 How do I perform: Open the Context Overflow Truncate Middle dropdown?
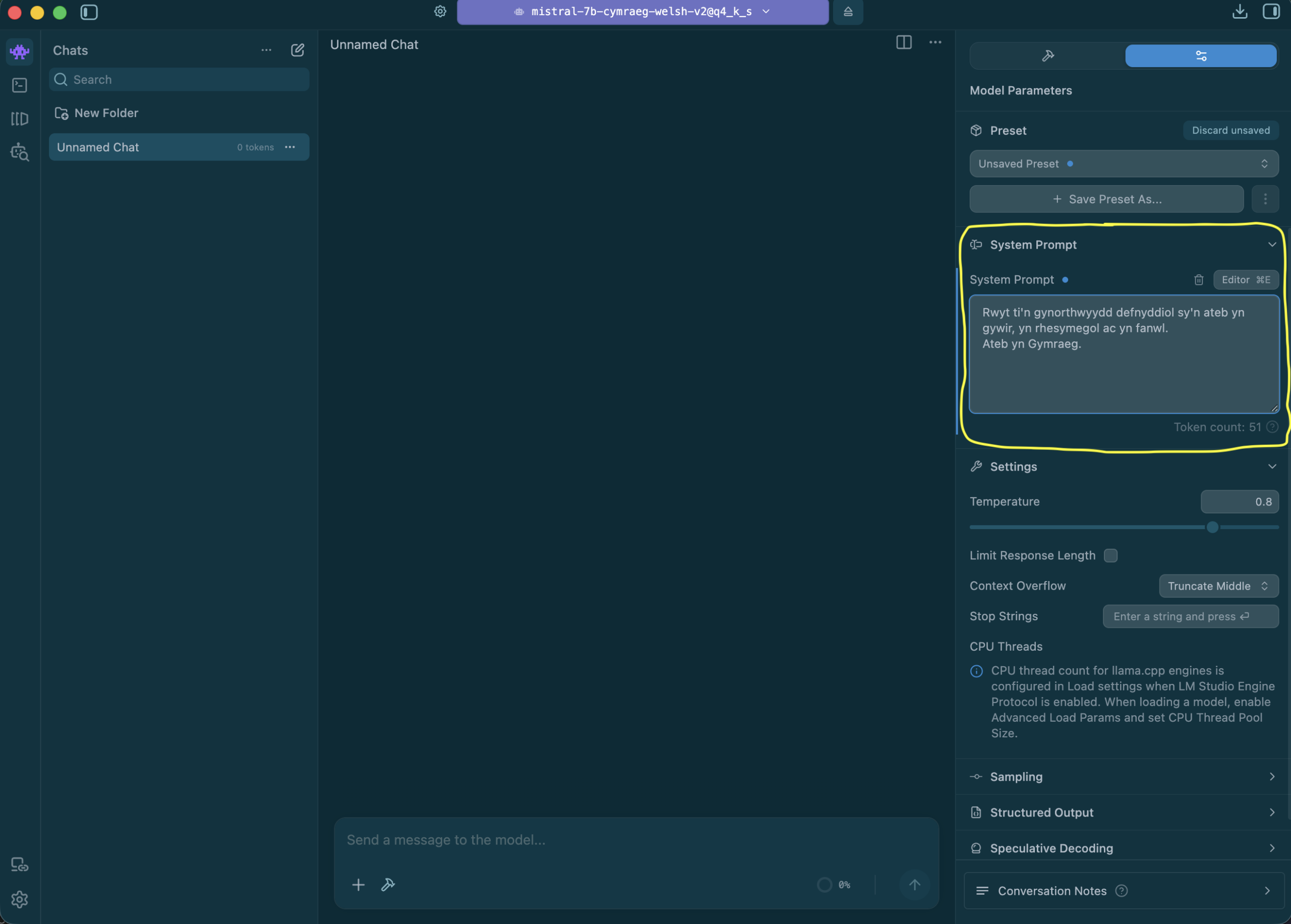1219,586
